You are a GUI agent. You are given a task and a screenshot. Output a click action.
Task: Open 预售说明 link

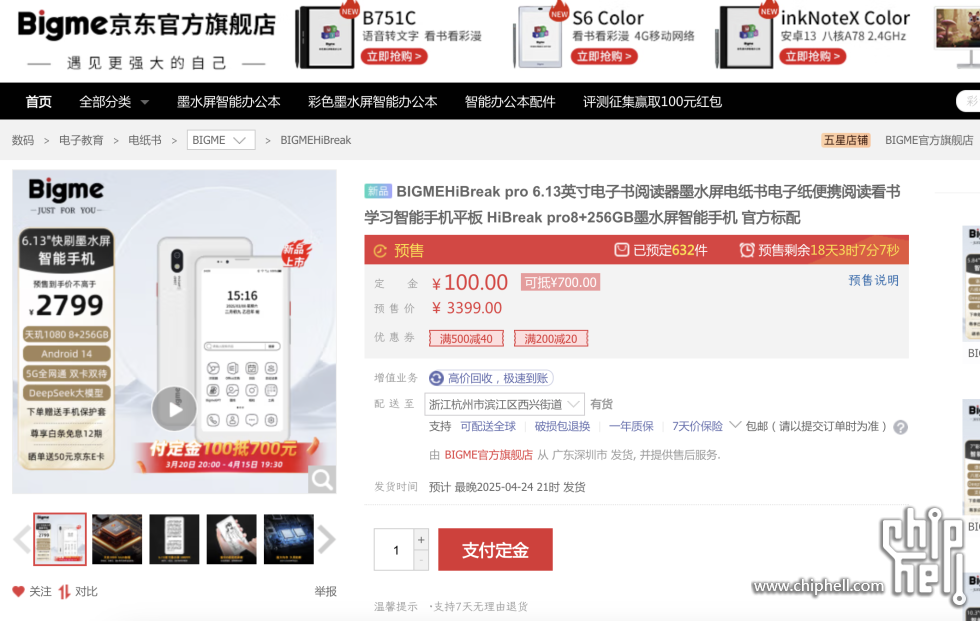pos(873,280)
